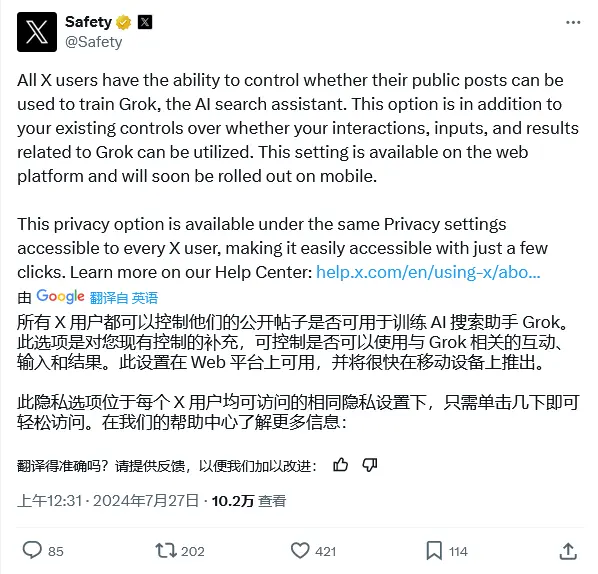
Task: Click the 上午12:31 · 2024年7月27日 timestamp
Action: [x=108, y=501]
